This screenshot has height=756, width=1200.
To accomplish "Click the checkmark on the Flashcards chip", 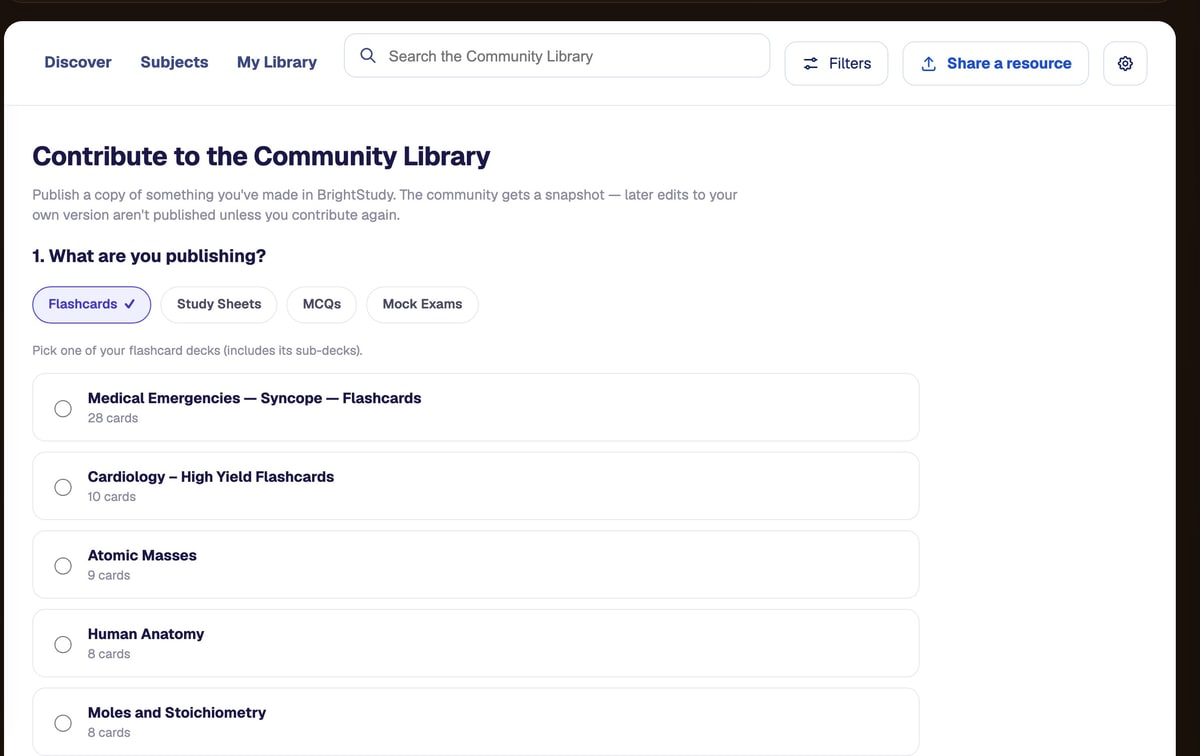I will tap(130, 304).
